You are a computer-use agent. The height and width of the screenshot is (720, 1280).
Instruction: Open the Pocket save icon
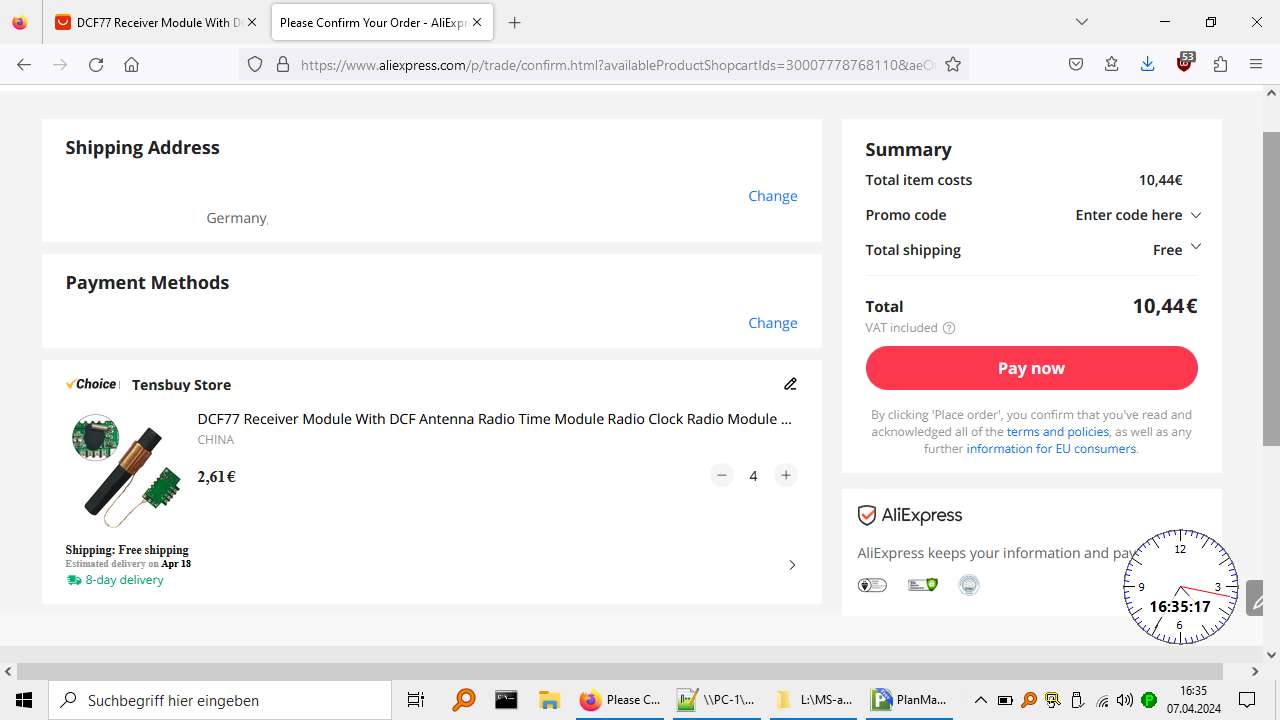[1076, 64]
